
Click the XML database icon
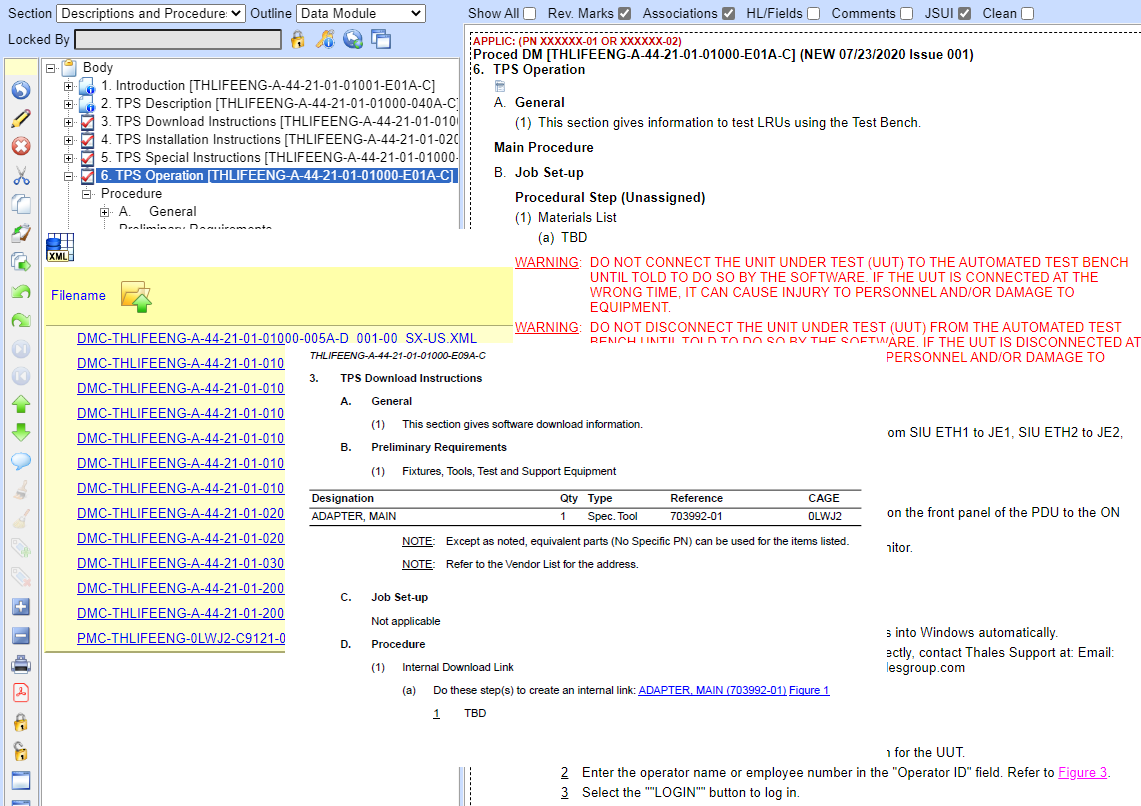pos(60,248)
